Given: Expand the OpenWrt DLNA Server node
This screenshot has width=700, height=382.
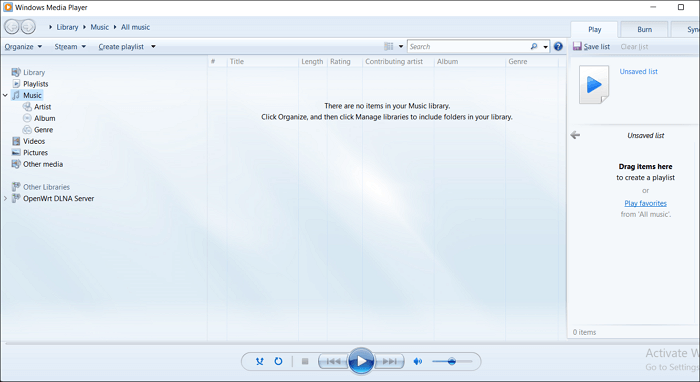Looking at the screenshot, I should (x=5, y=199).
